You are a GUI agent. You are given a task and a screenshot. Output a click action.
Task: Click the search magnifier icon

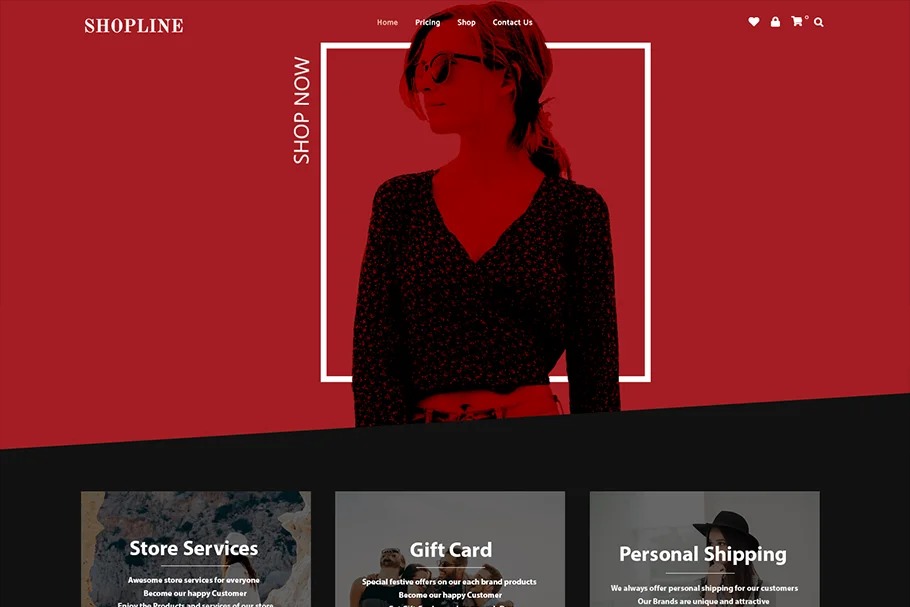tap(818, 22)
